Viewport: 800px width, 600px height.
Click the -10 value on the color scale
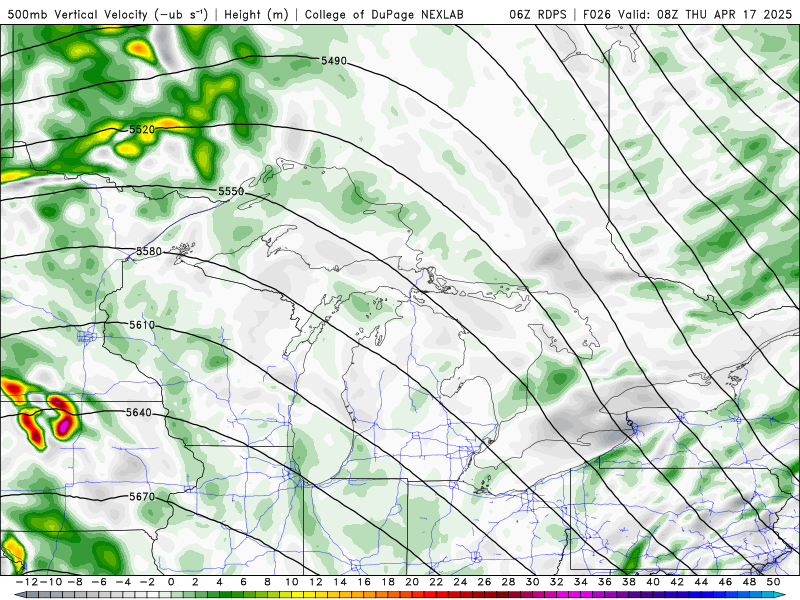pos(51,582)
